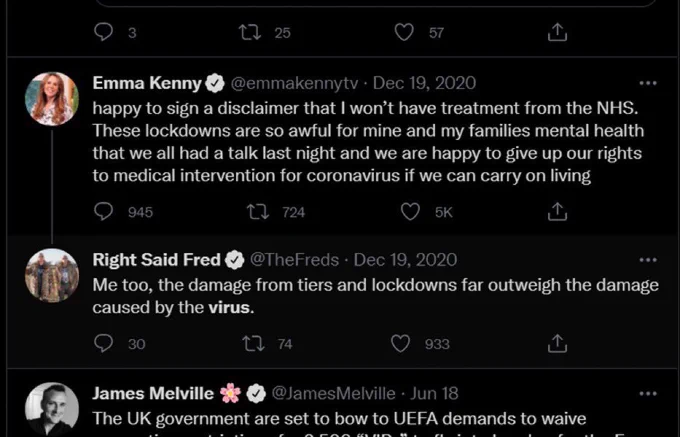
Task: Reply to Emma Kenny's tweet
Action: point(104,212)
